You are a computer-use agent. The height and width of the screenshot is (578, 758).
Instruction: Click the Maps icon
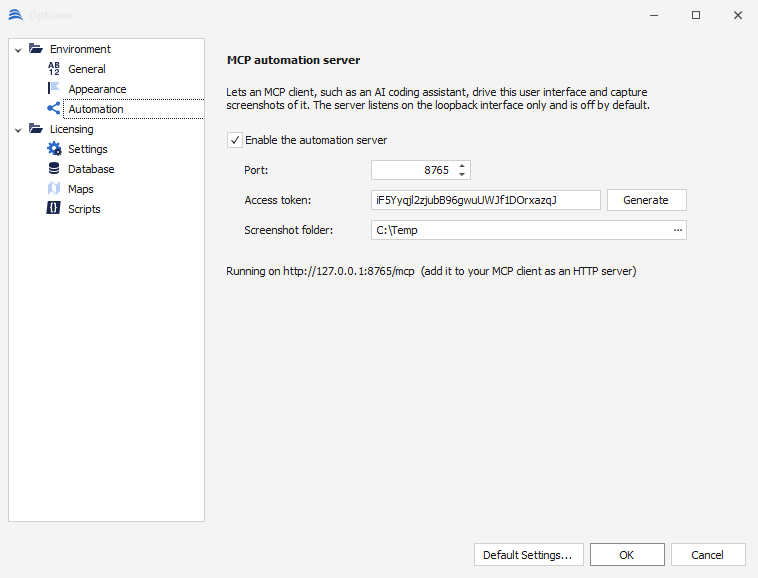pos(54,188)
